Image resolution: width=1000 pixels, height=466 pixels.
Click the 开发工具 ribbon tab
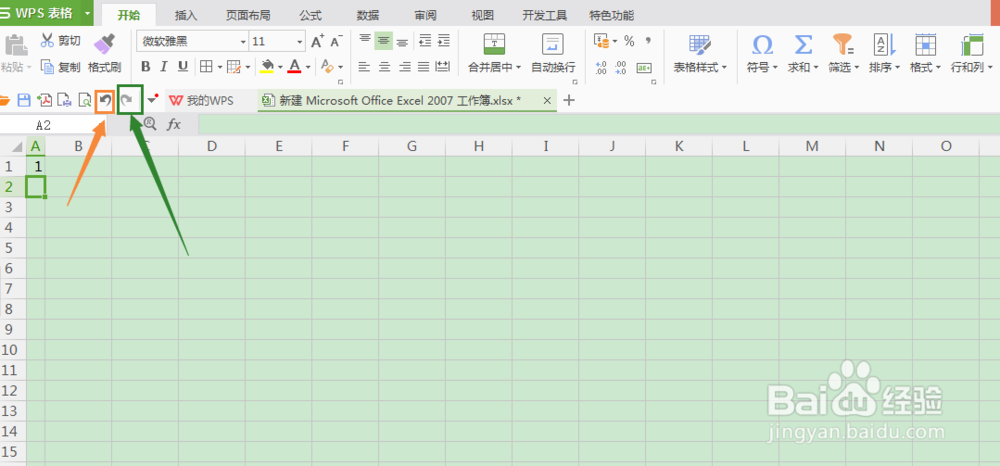point(545,15)
